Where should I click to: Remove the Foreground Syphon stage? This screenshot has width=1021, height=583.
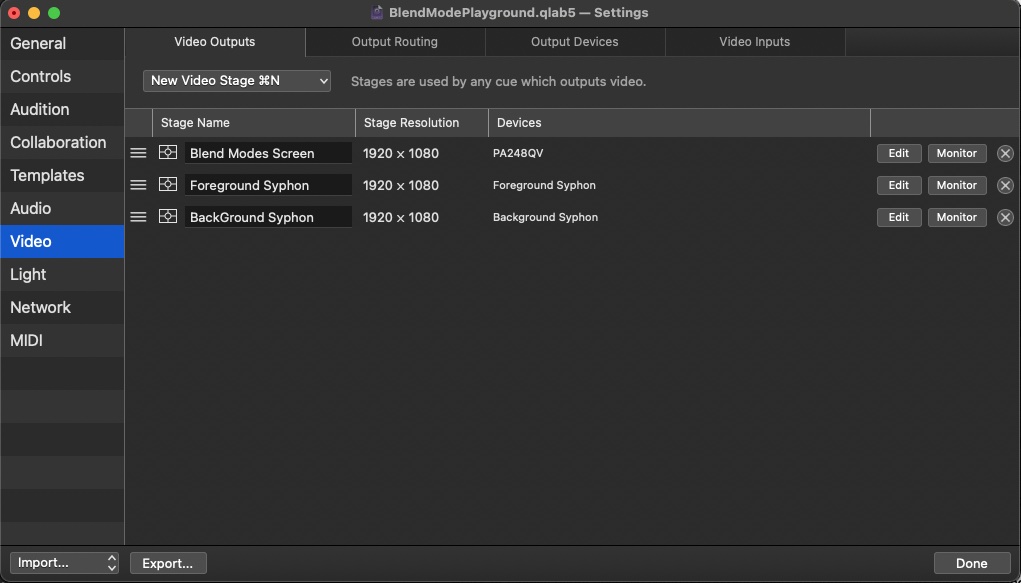[x=1005, y=185]
